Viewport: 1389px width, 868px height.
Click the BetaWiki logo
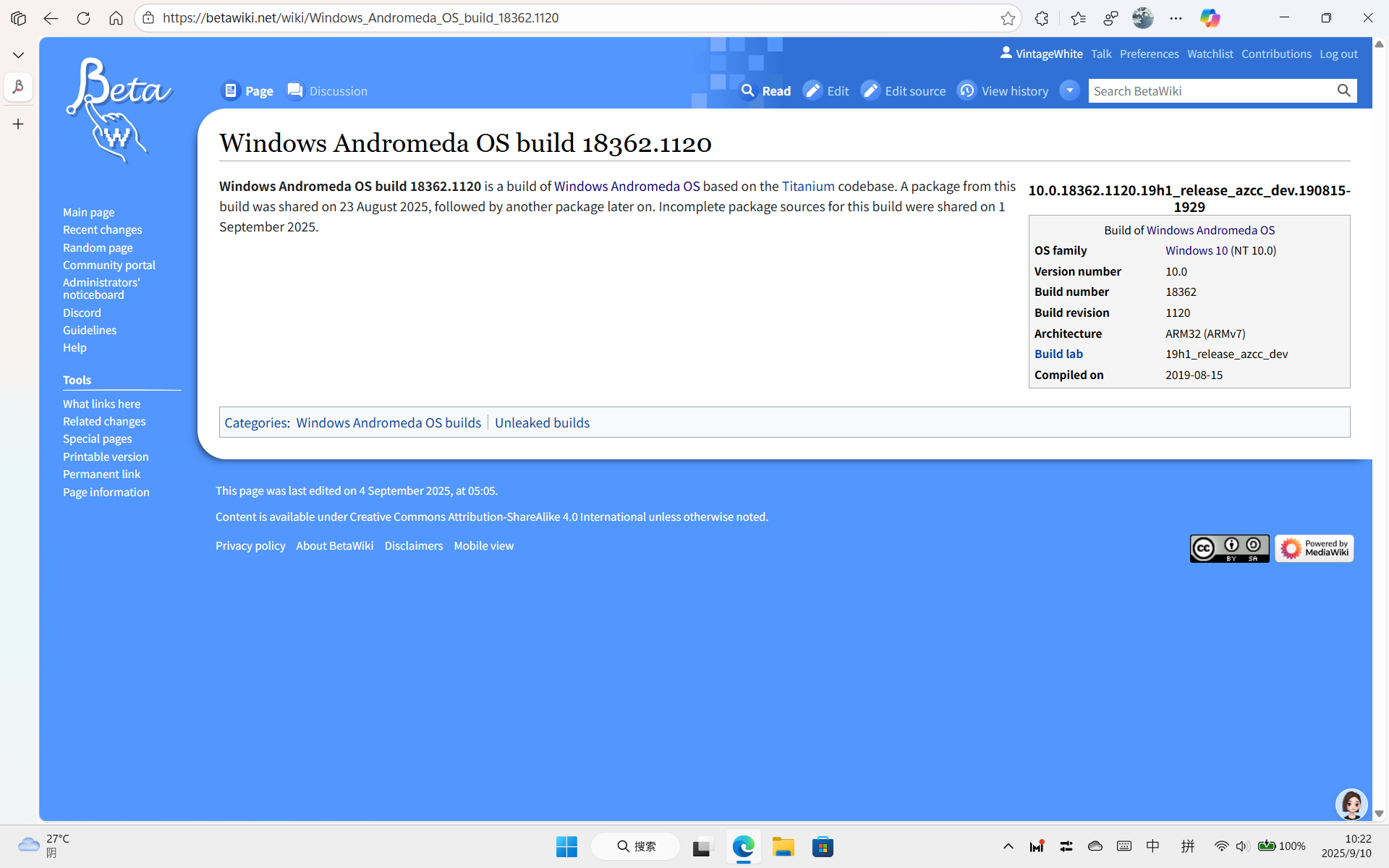click(x=119, y=110)
